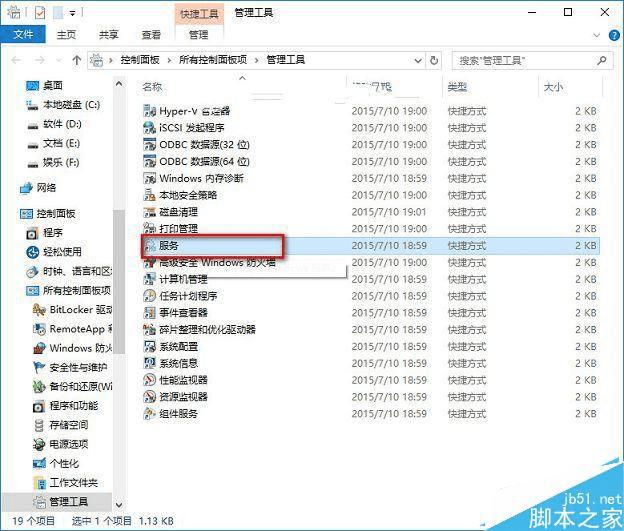Open the 管理 ribbon tab

[199, 35]
